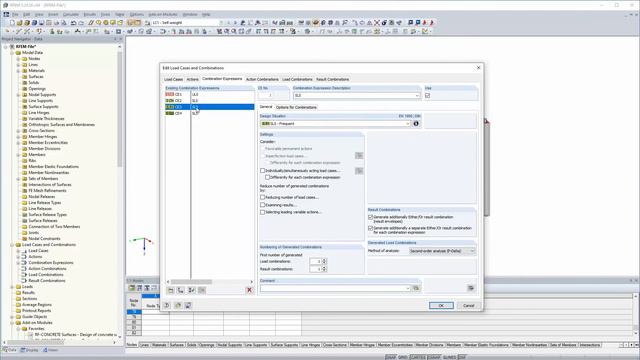
Task: Uncheck Generate separate Either/Or result combination per expression
Action: click(x=371, y=228)
